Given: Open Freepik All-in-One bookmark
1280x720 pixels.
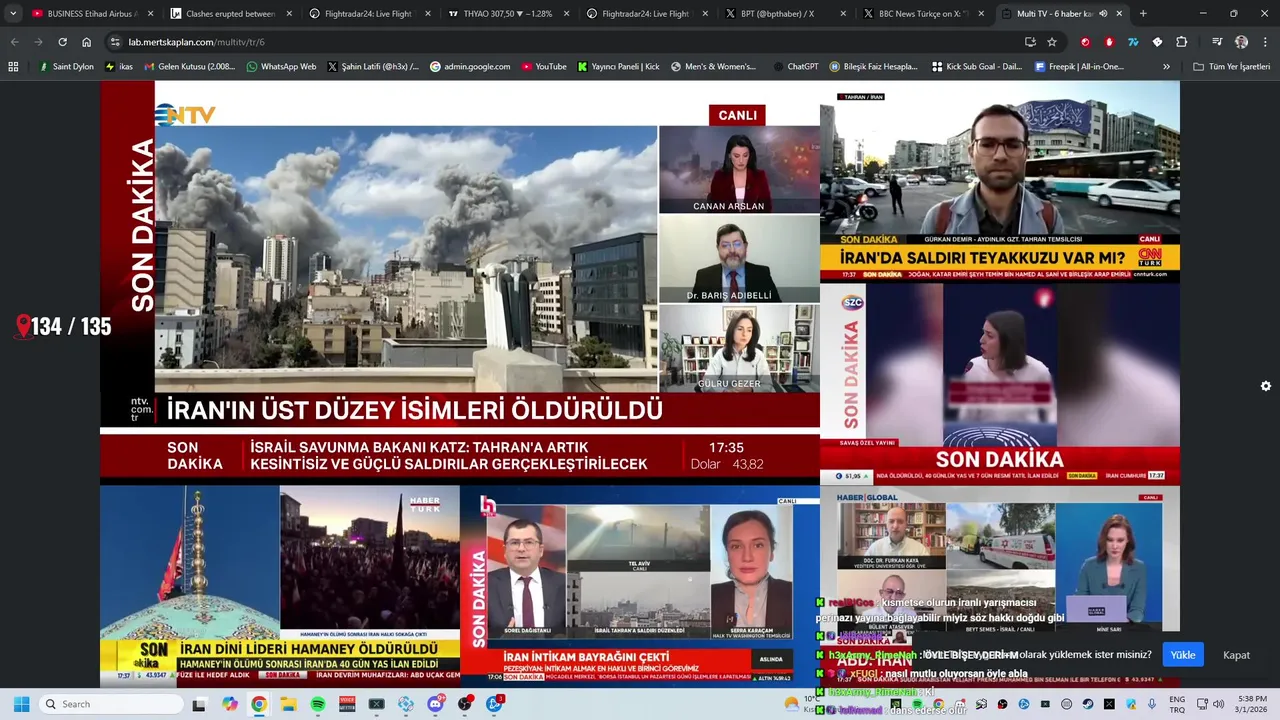Looking at the screenshot, I should (x=1079, y=66).
